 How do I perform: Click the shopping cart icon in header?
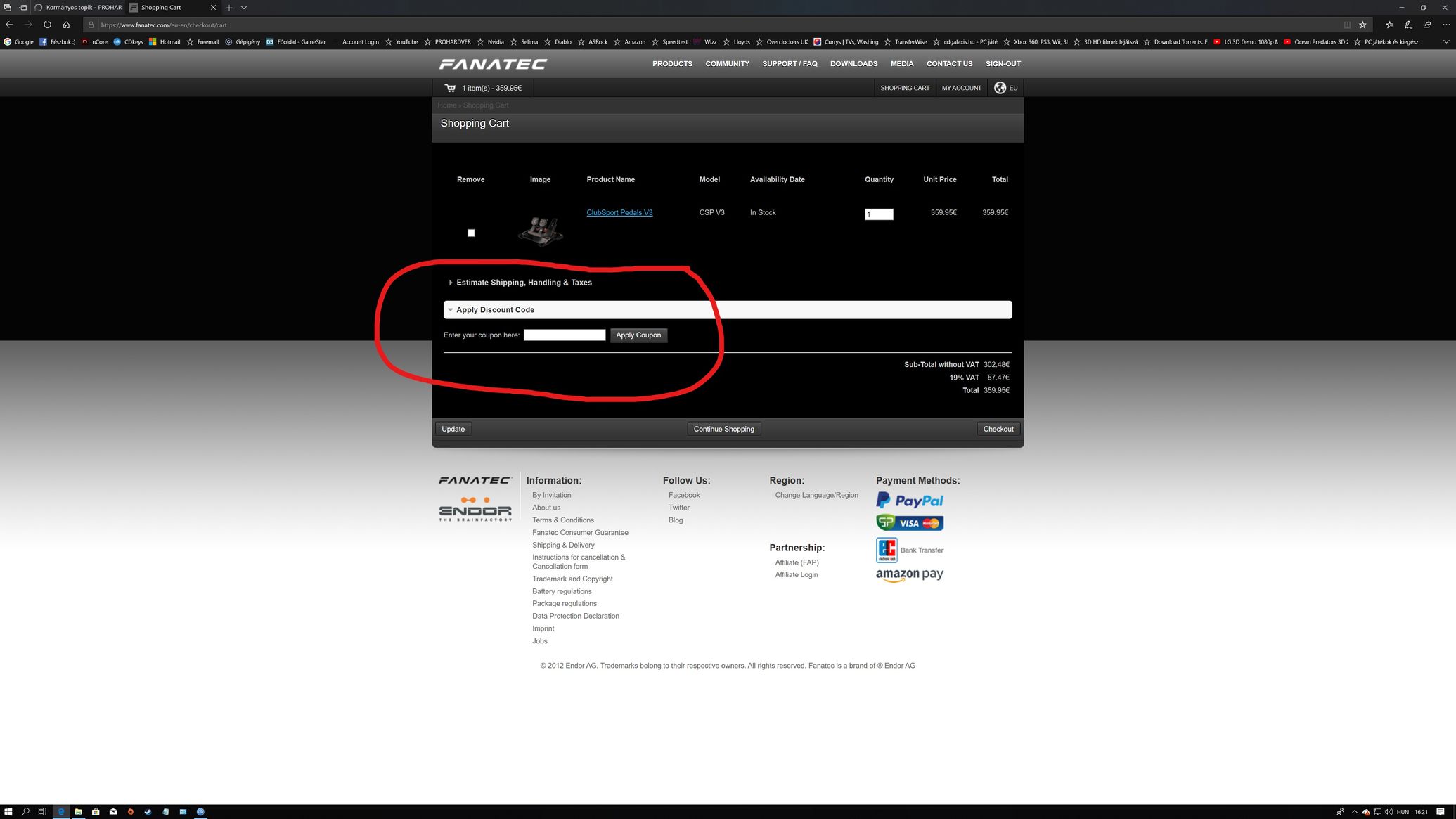[x=450, y=88]
